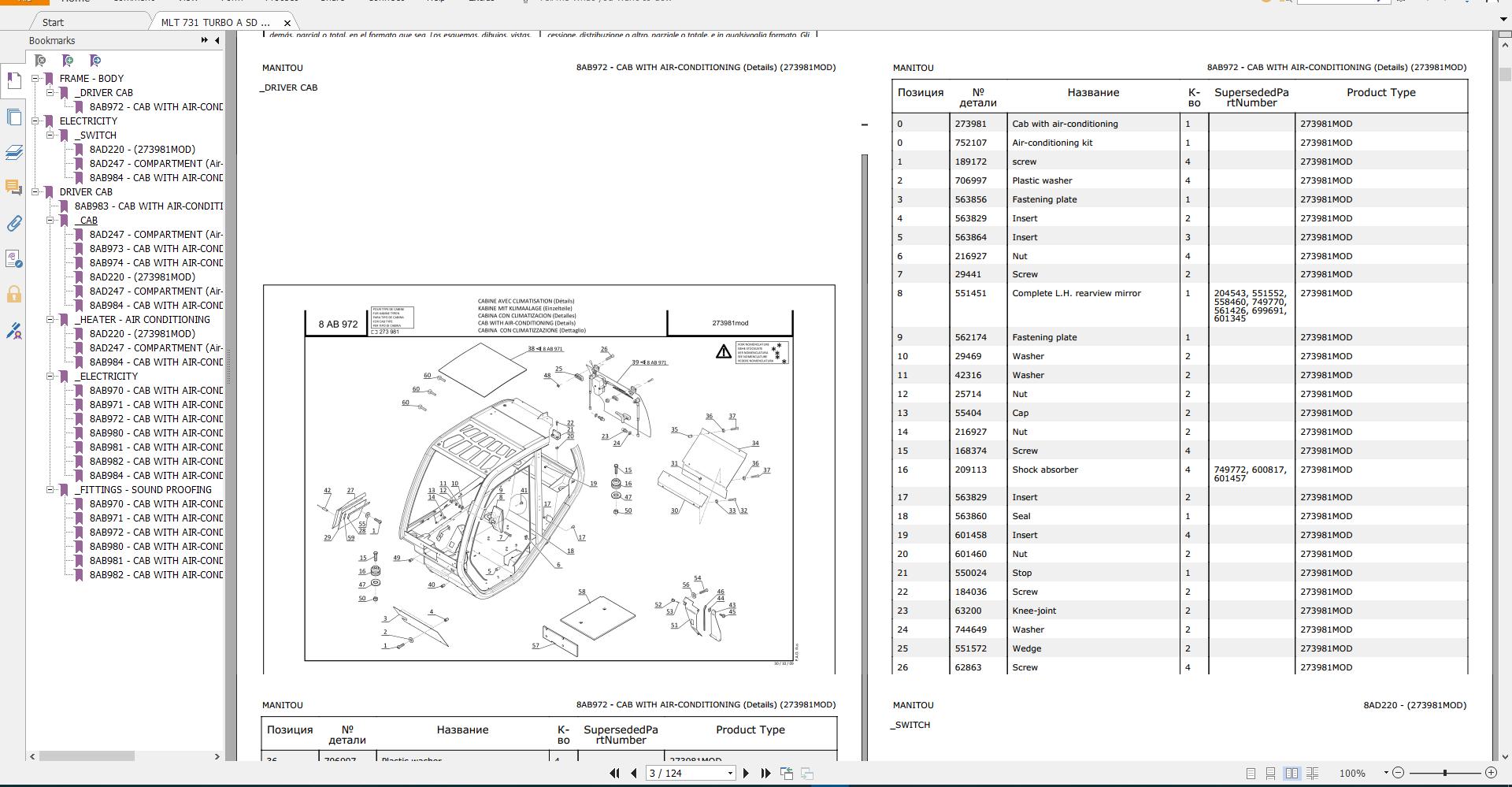This screenshot has width=1512, height=787.
Task: Switch to continuous page view mode
Action: [1270, 774]
